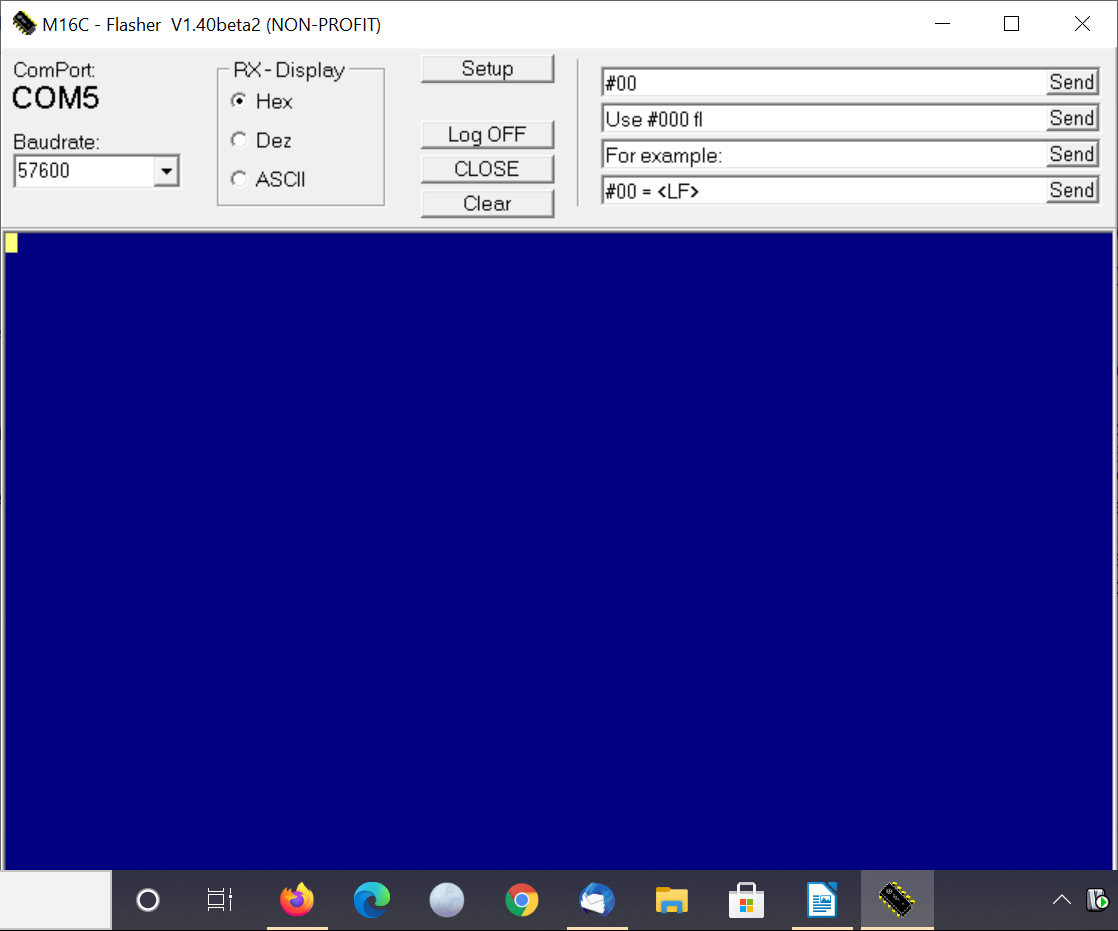
Task: Switch to LibreOffice Writer in taskbar
Action: click(x=821, y=900)
